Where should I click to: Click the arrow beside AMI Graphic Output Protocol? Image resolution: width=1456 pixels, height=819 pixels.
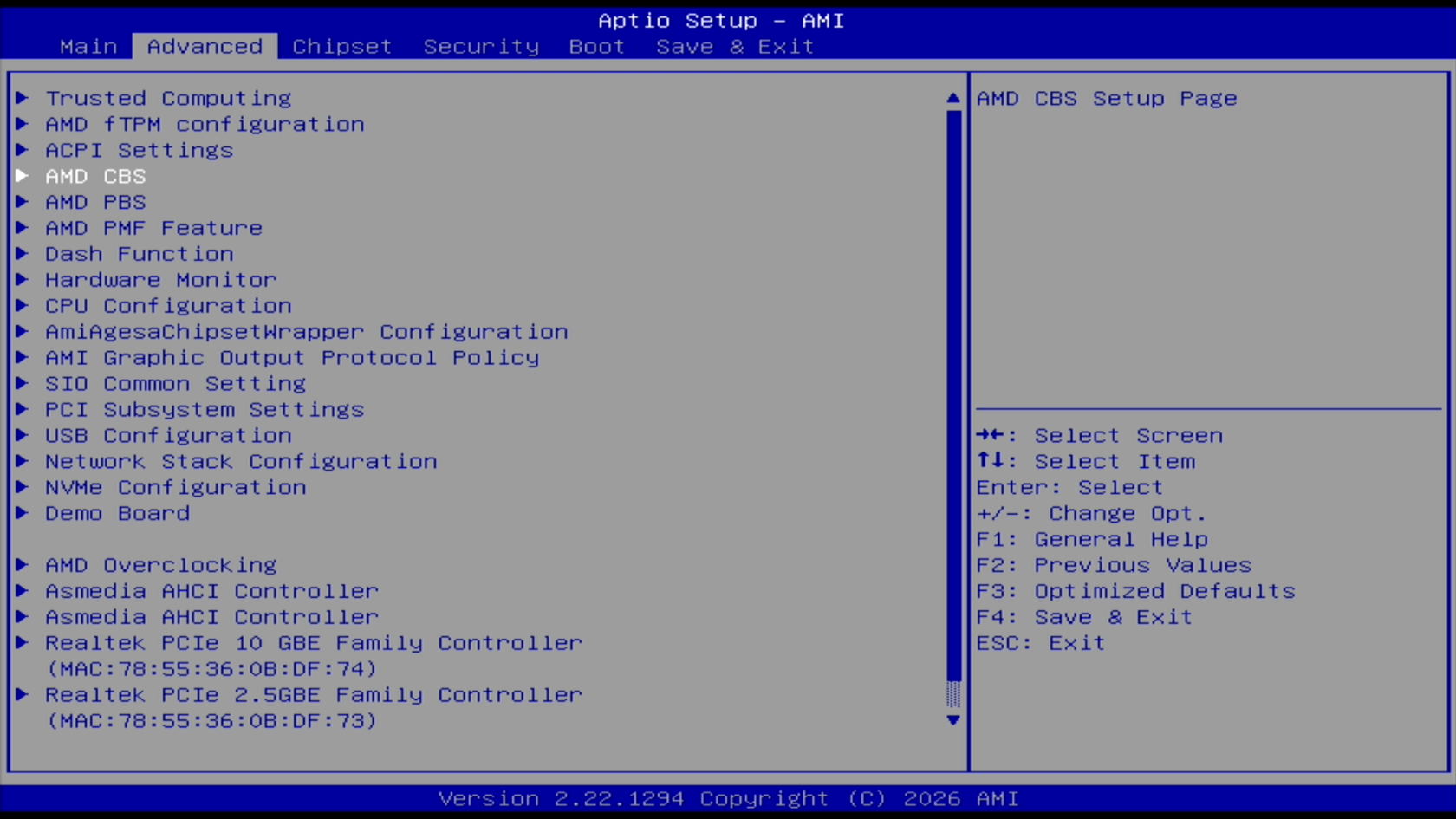click(23, 357)
